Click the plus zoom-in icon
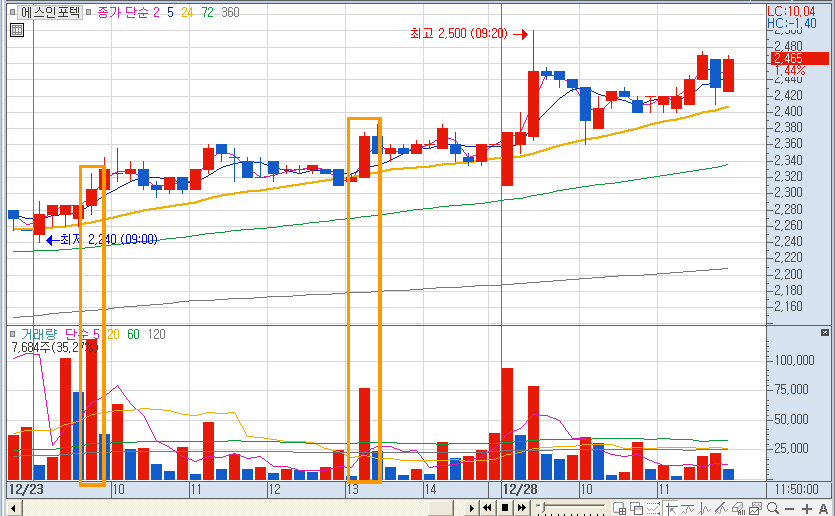This screenshot has width=835, height=516. [x=807, y=508]
